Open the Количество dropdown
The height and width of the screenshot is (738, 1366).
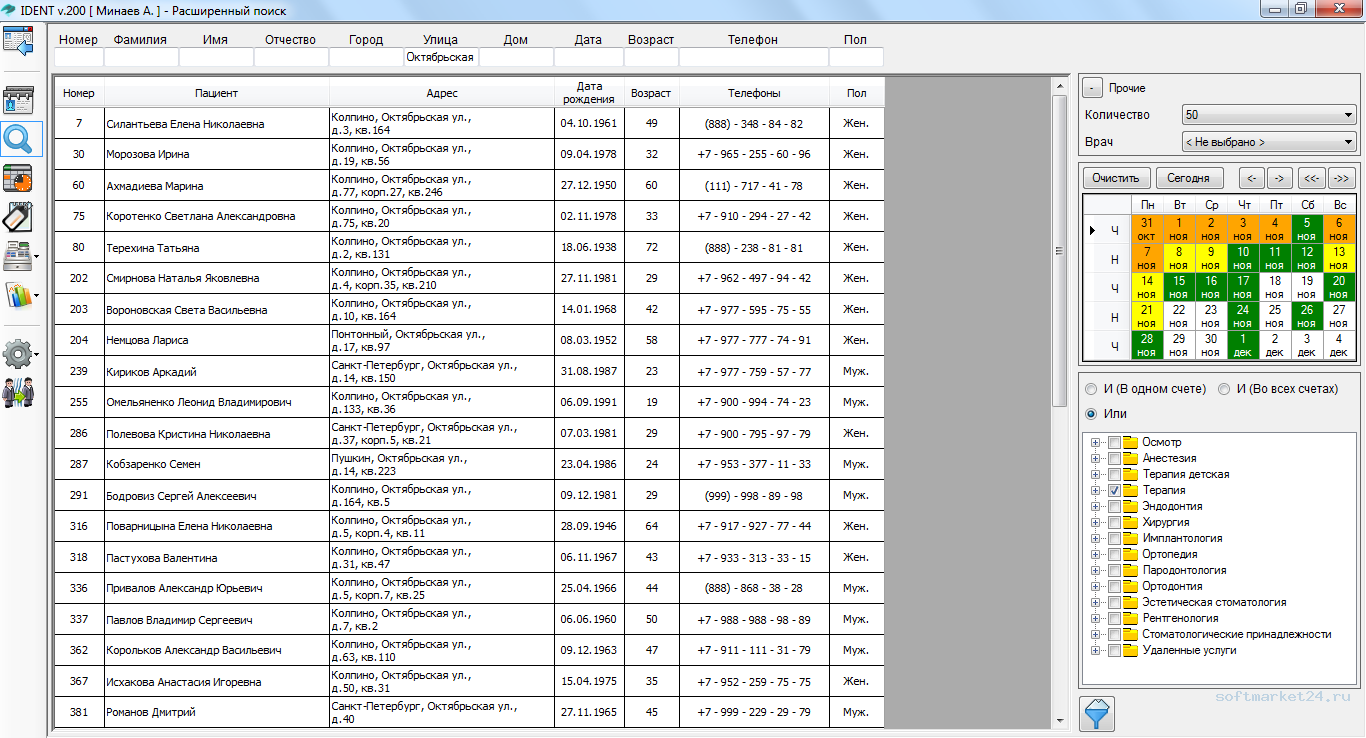[x=1268, y=114]
